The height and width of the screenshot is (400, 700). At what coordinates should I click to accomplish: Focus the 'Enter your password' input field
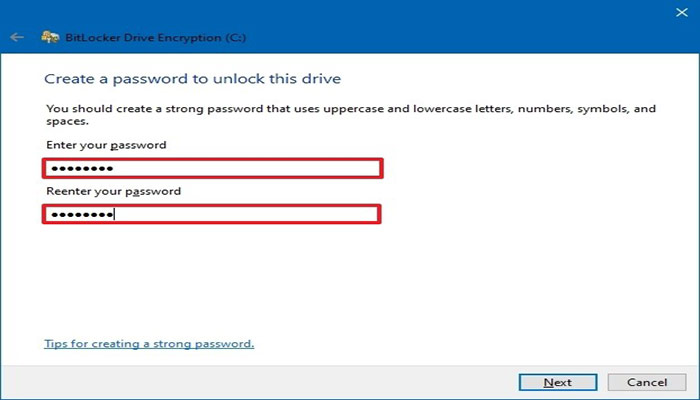[x=212, y=168]
